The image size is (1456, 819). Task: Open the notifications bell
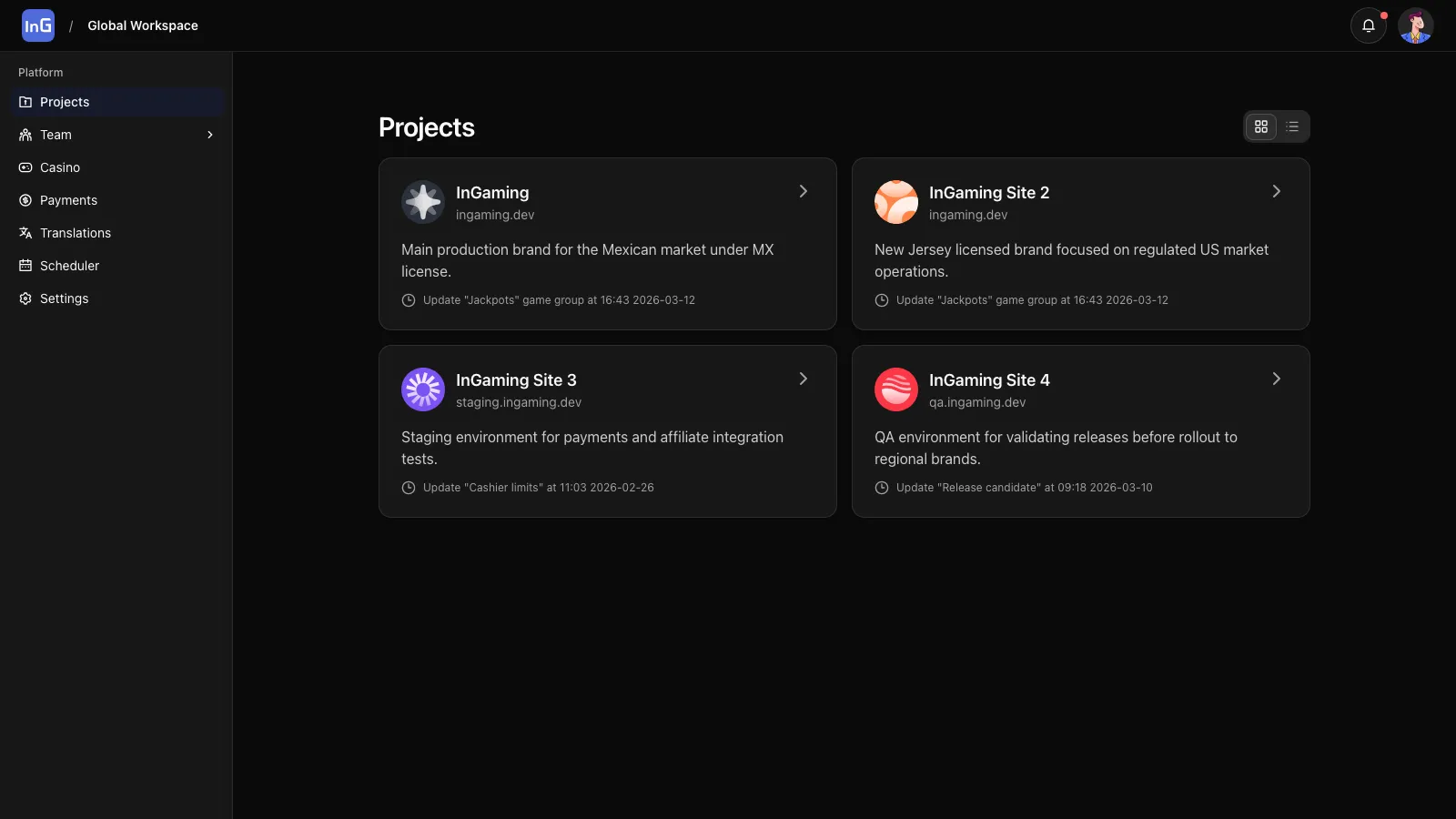(1368, 25)
